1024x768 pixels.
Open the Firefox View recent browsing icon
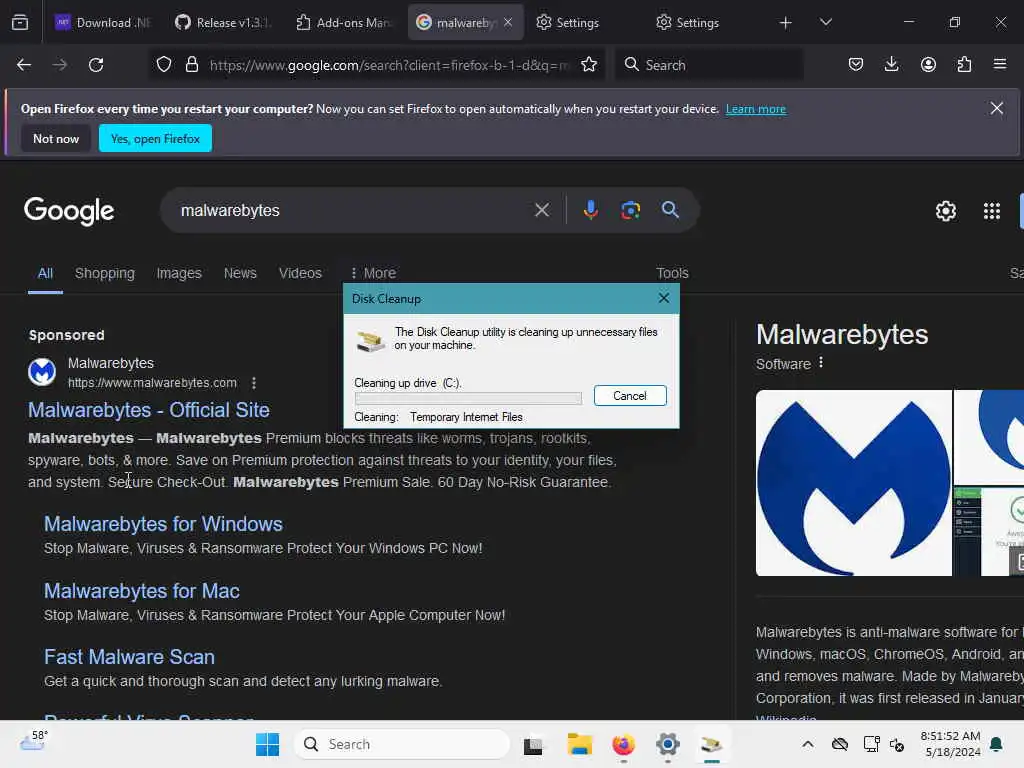(20, 23)
